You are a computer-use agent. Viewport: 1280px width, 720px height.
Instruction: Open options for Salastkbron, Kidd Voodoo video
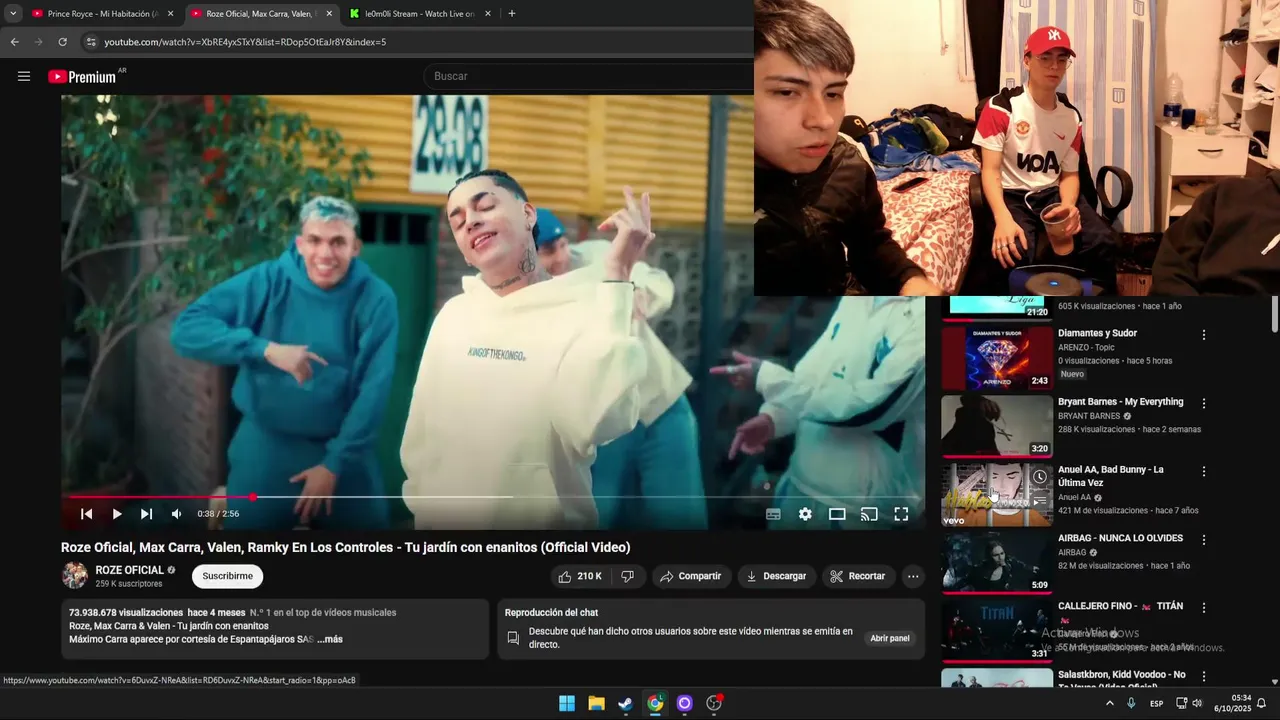tap(1204, 676)
